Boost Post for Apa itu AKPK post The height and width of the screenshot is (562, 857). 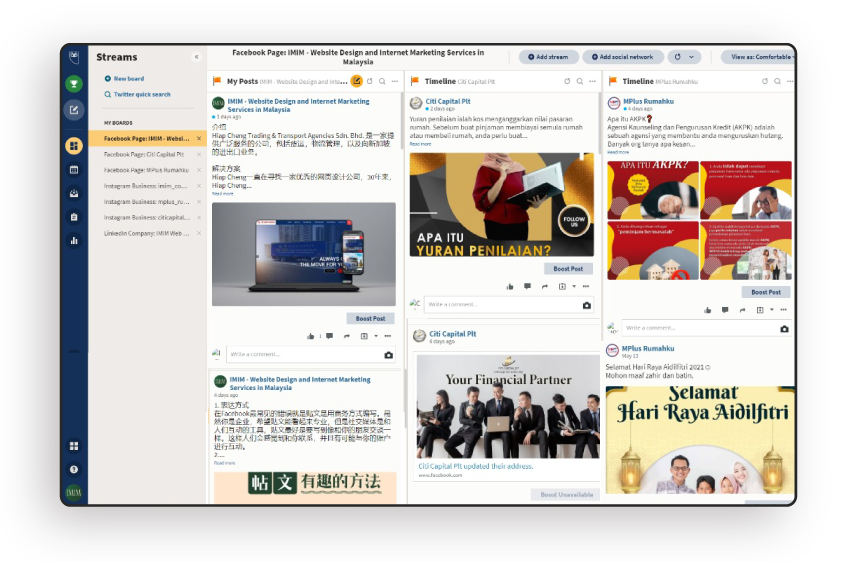pos(766,292)
